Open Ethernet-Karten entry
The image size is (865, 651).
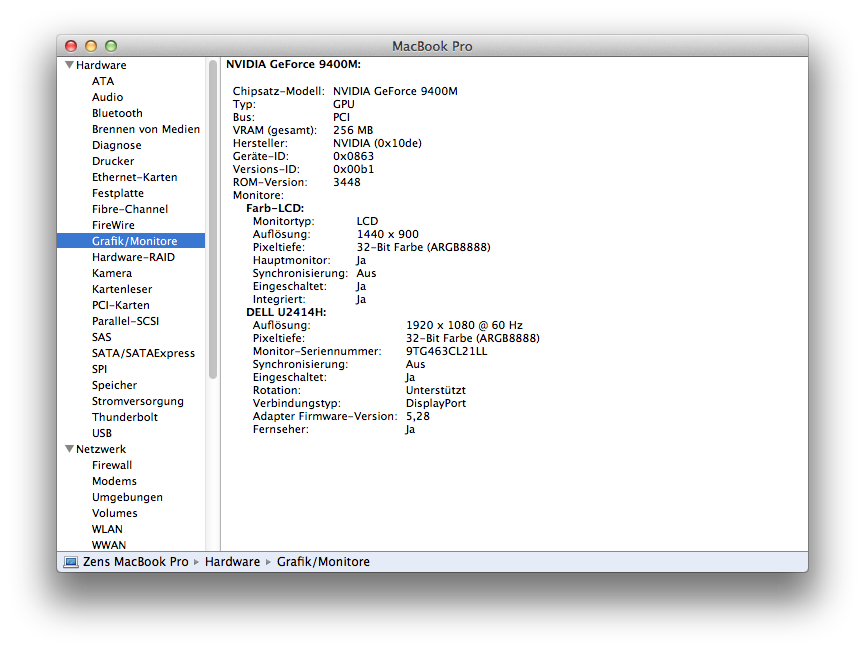[x=135, y=177]
